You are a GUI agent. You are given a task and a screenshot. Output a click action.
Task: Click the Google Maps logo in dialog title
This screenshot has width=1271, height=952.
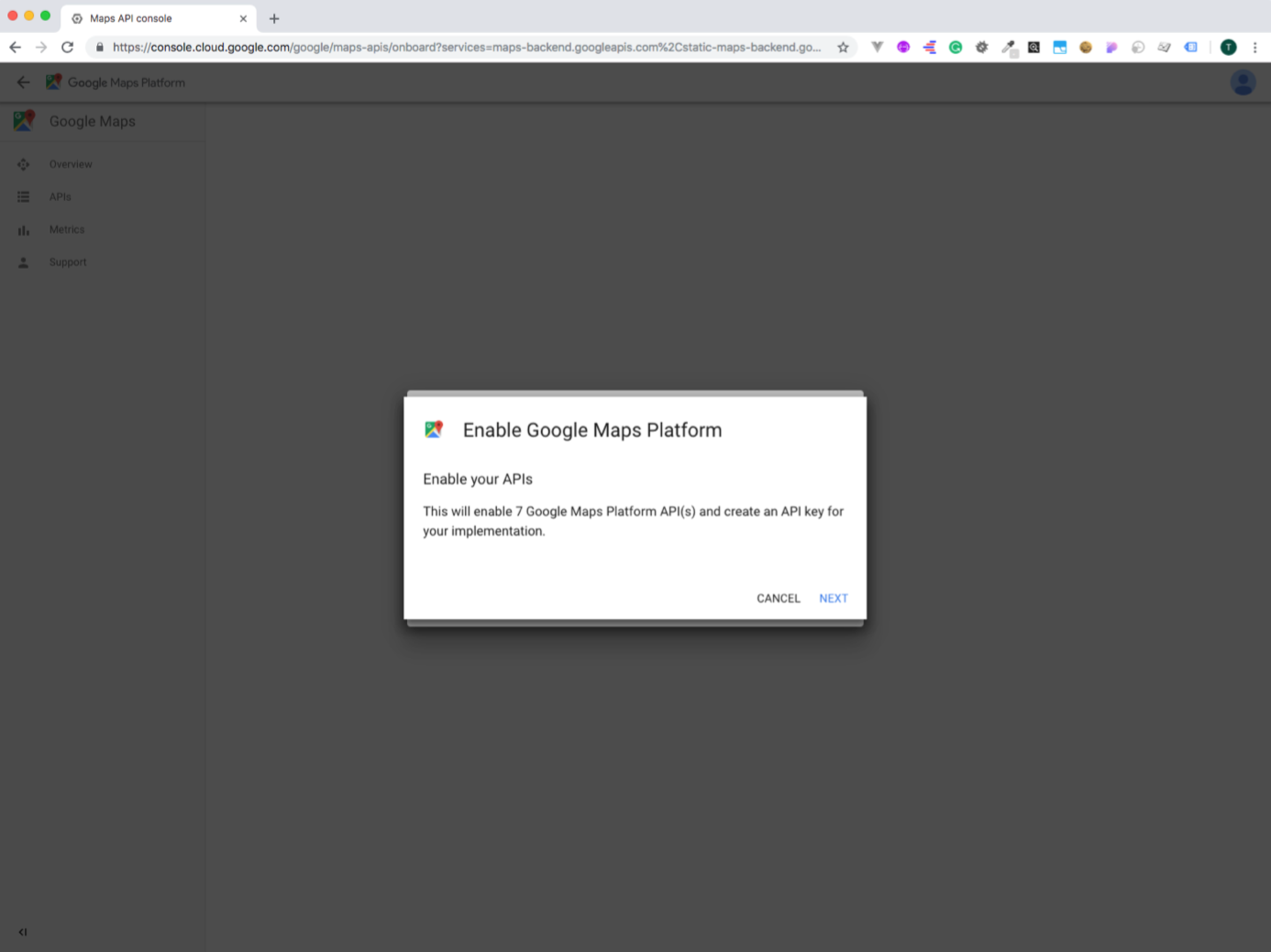click(434, 429)
